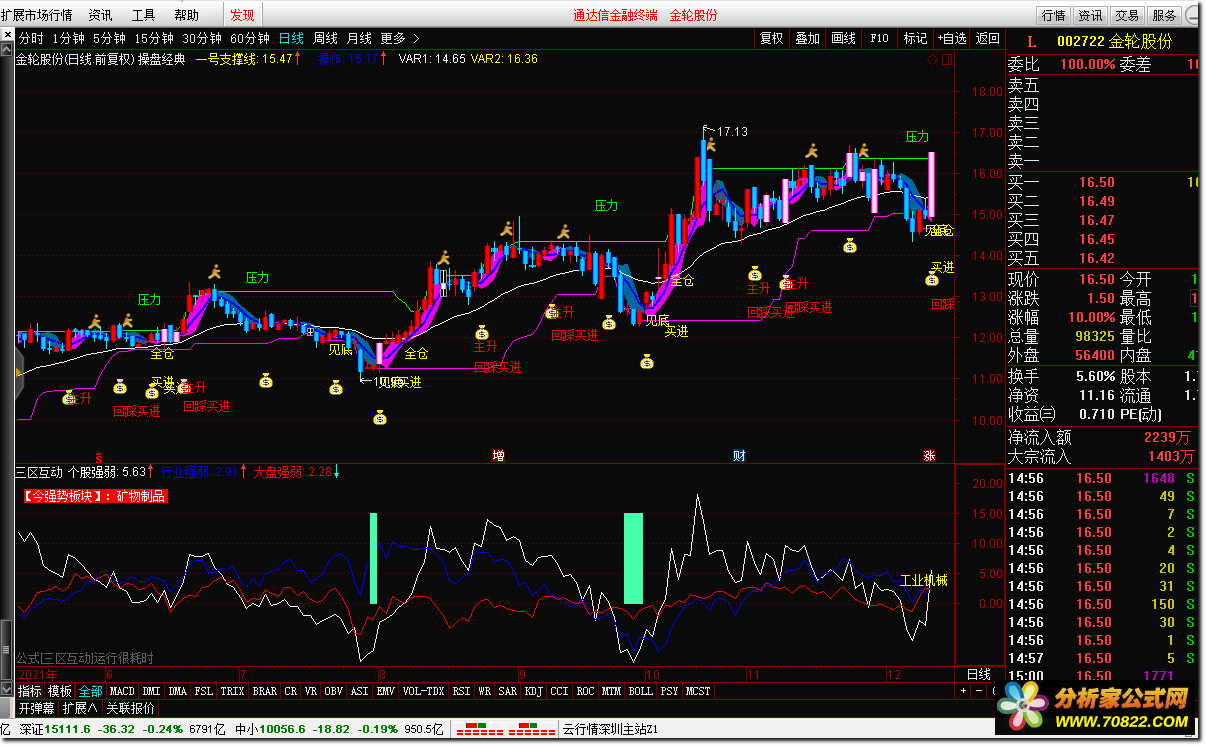Expand the 扩展∧ panel
Viewport: 1207px width, 746px height.
coord(80,708)
